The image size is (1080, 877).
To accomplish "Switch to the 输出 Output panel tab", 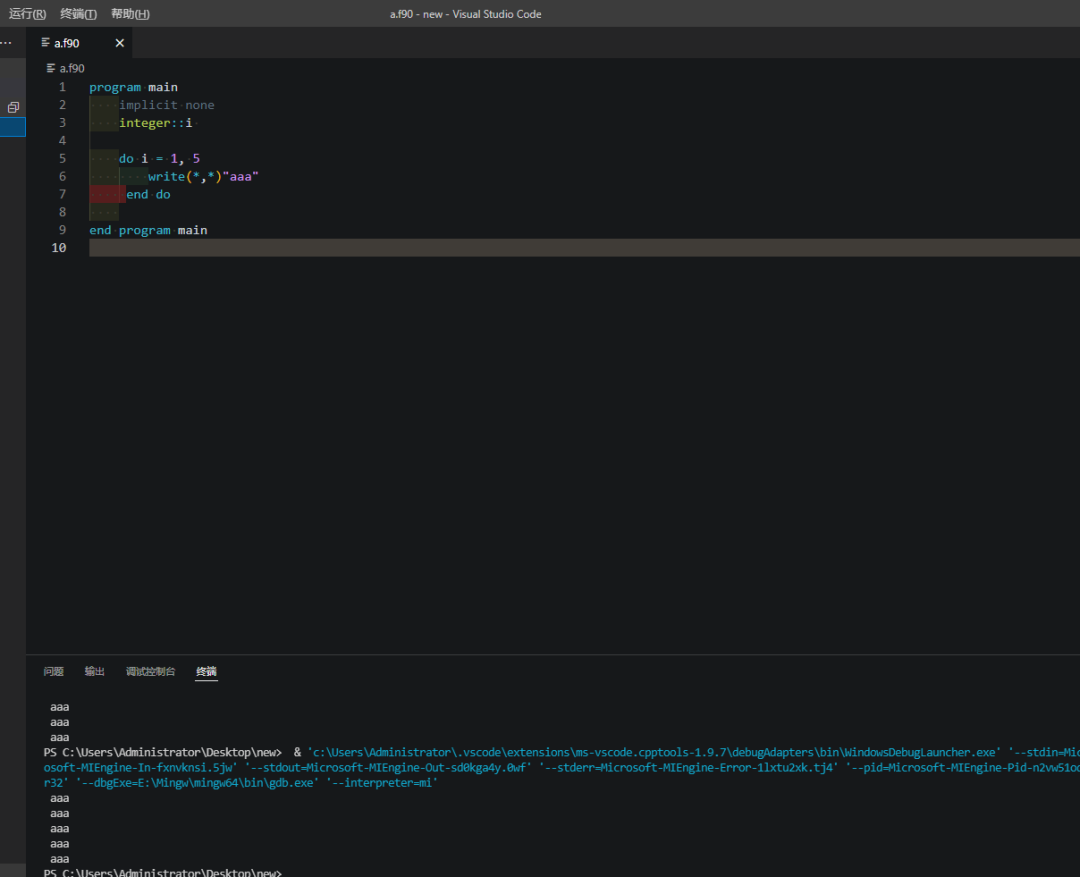I will 94,671.
